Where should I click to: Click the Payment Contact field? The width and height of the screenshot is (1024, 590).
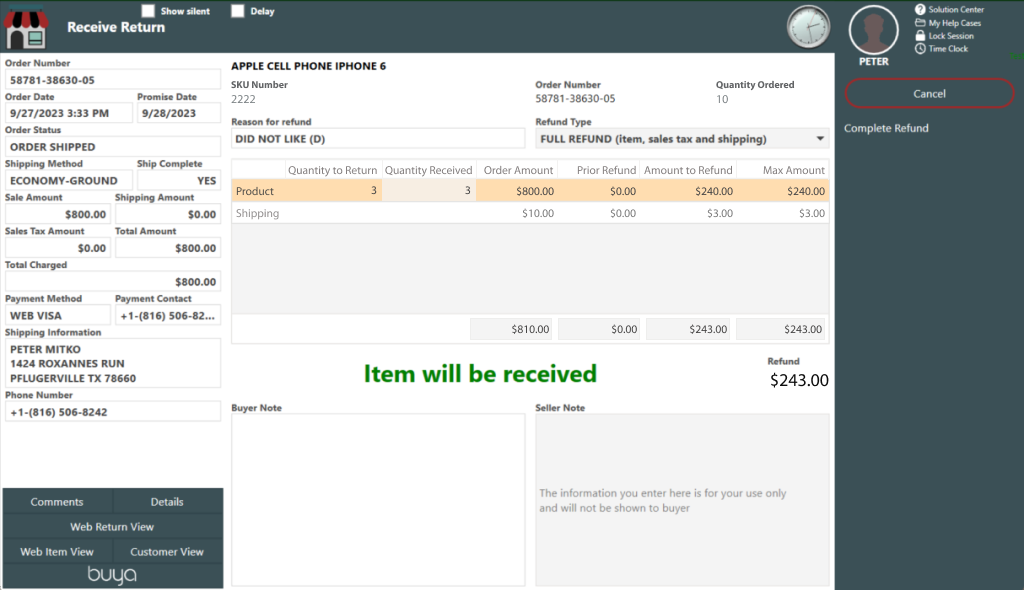pos(168,316)
